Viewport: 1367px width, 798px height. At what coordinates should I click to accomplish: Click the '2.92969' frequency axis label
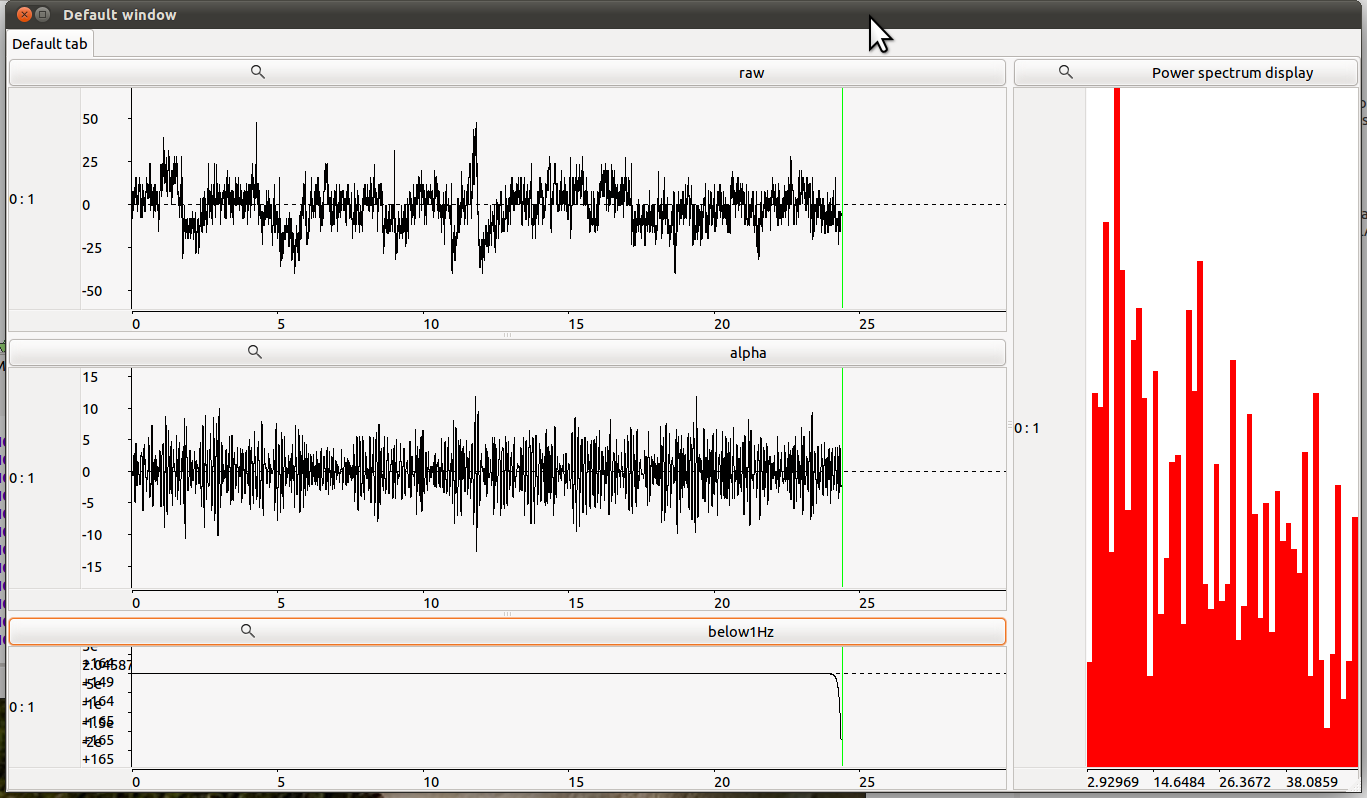(x=1112, y=780)
